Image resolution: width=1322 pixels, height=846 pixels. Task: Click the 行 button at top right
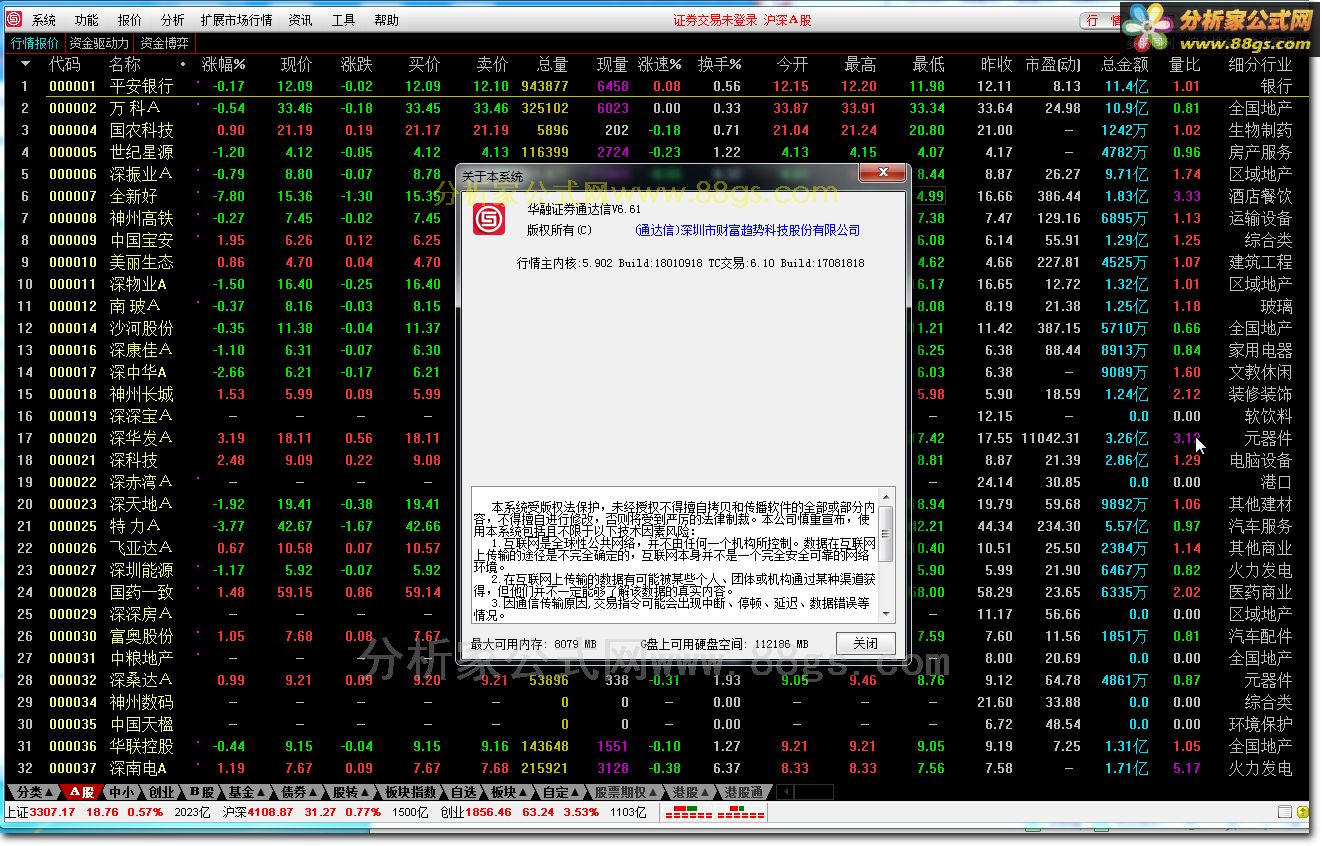click(1098, 20)
